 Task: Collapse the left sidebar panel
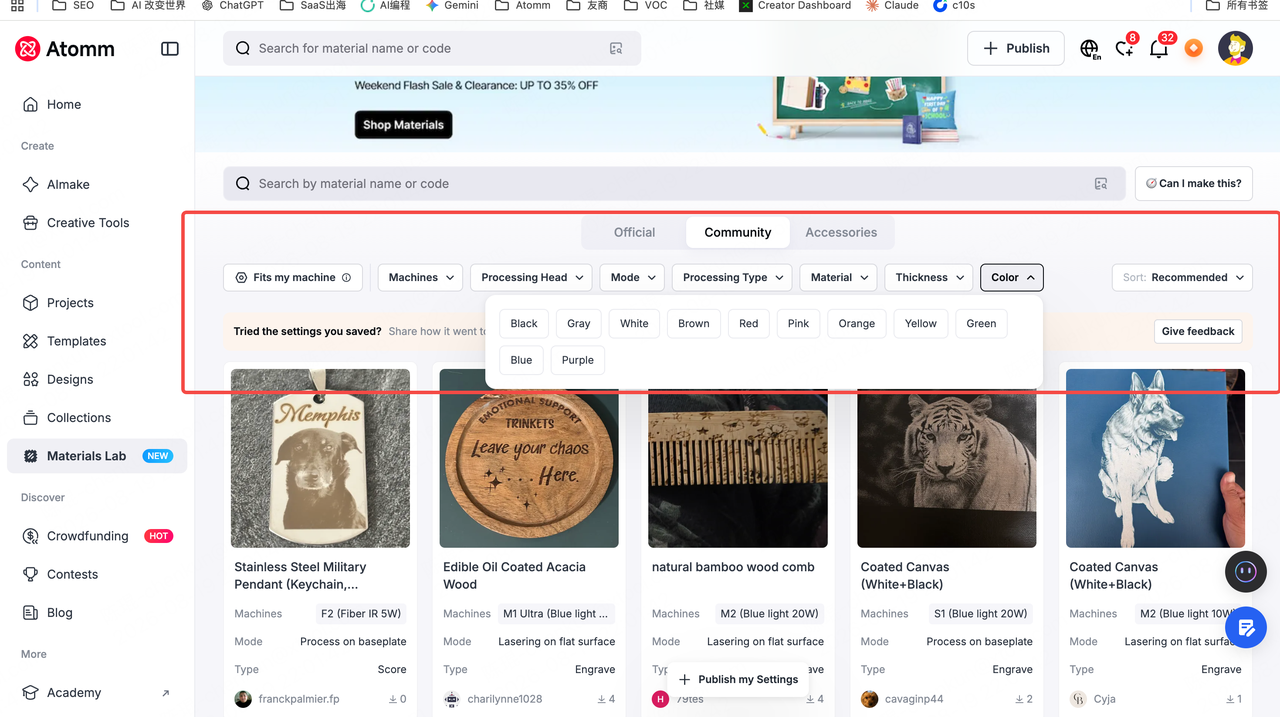pos(170,49)
